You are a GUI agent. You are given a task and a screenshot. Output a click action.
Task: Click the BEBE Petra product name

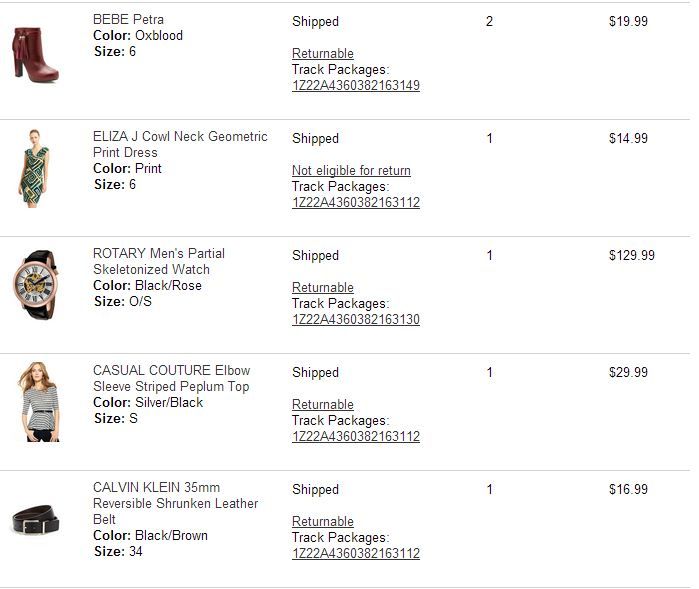point(128,20)
